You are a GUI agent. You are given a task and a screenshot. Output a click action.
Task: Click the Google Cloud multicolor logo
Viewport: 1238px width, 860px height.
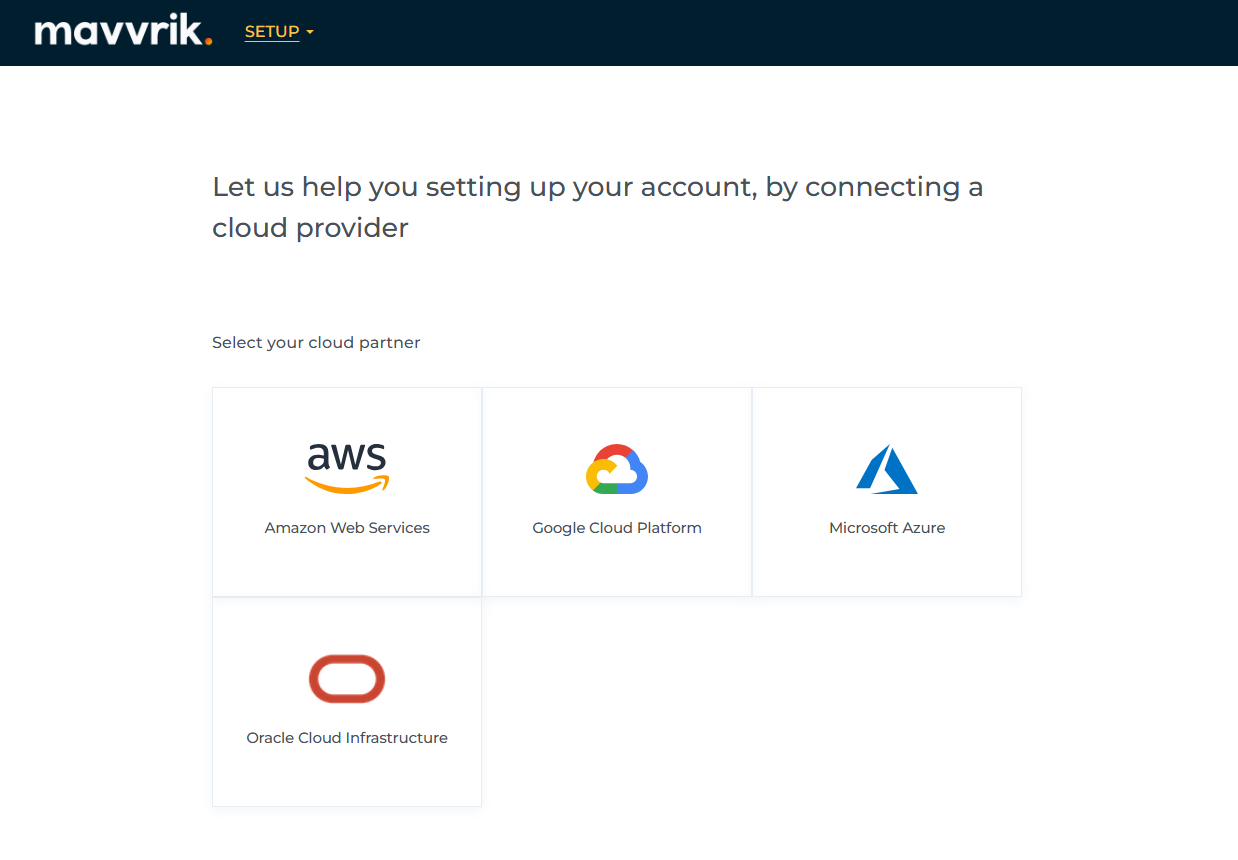click(x=617, y=469)
